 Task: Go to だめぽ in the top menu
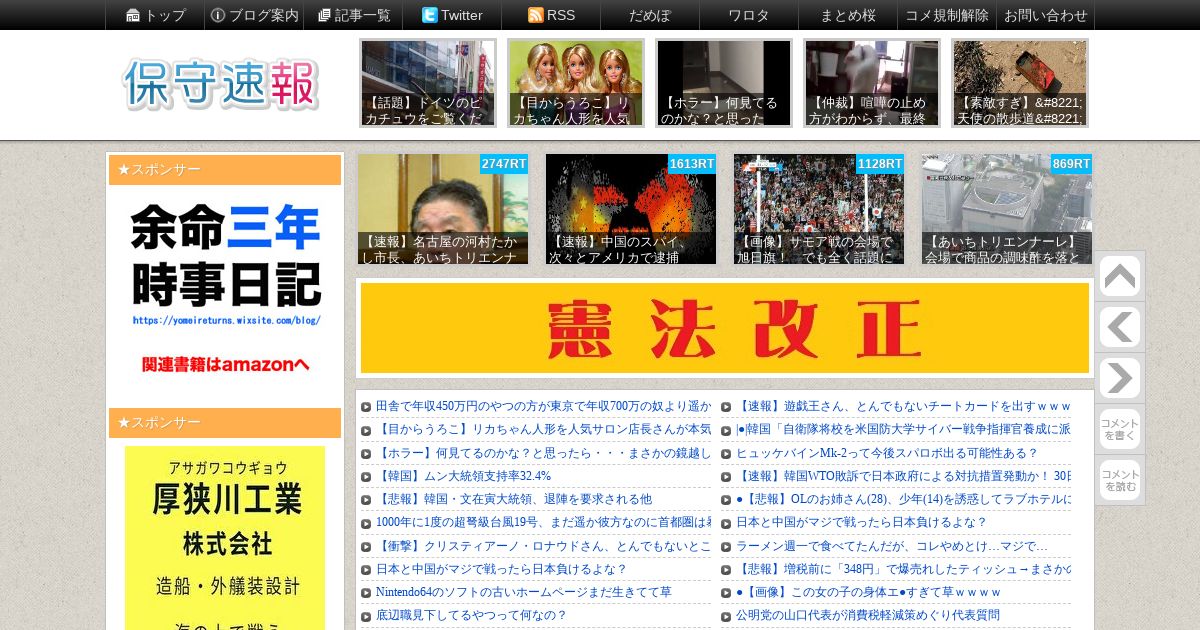point(650,15)
